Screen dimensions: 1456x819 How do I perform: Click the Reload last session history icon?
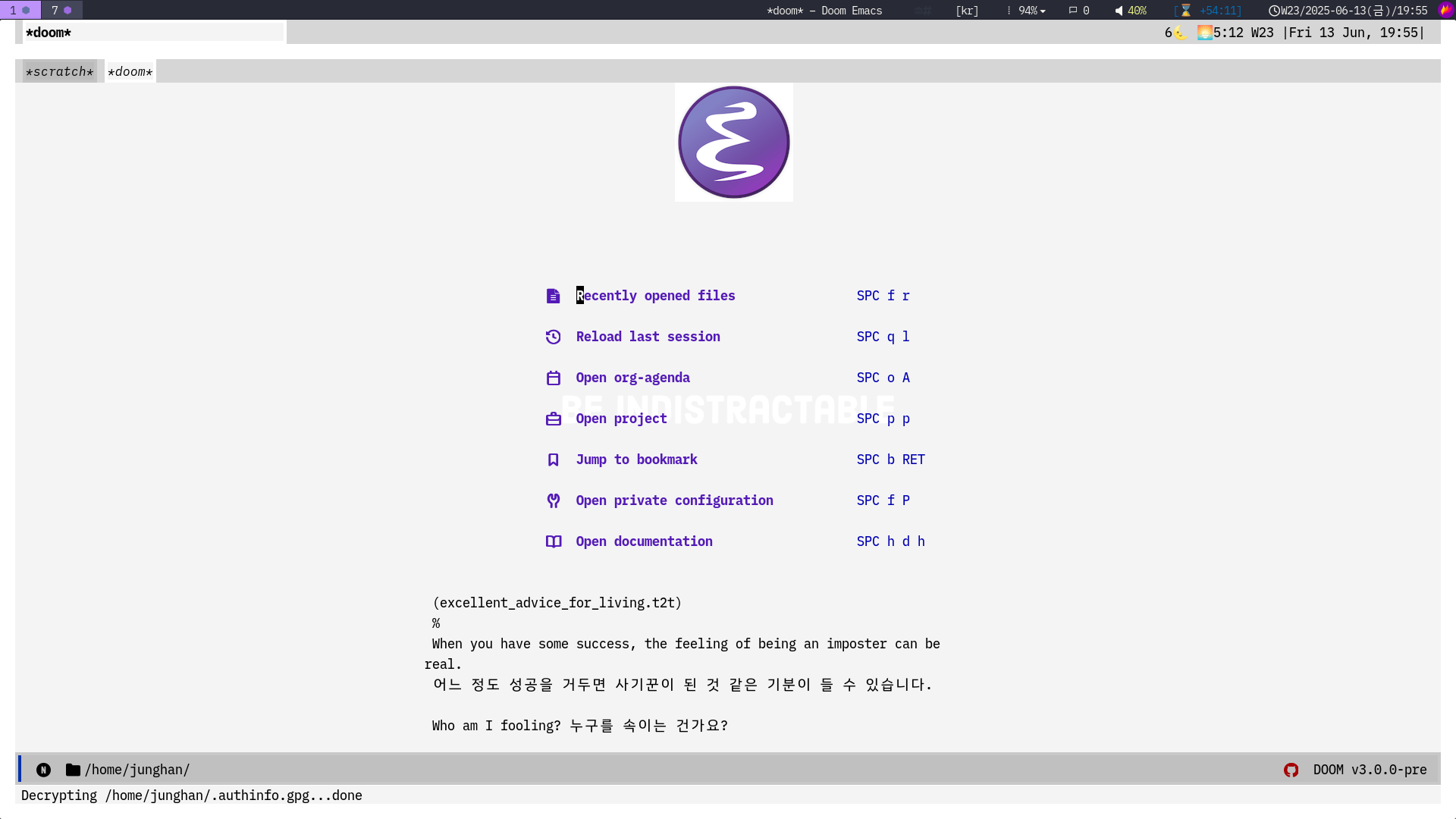point(553,337)
